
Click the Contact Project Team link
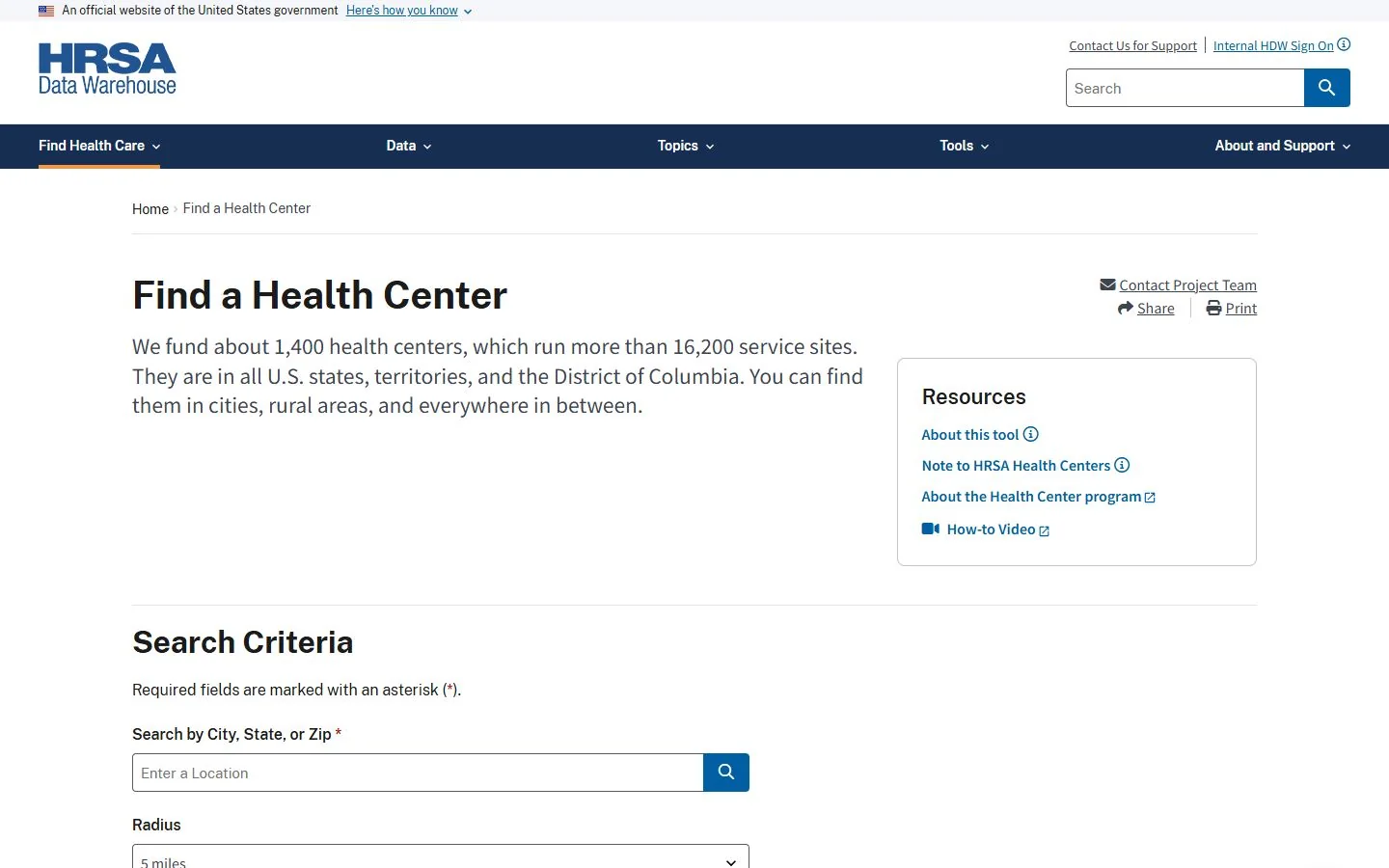coord(1187,285)
